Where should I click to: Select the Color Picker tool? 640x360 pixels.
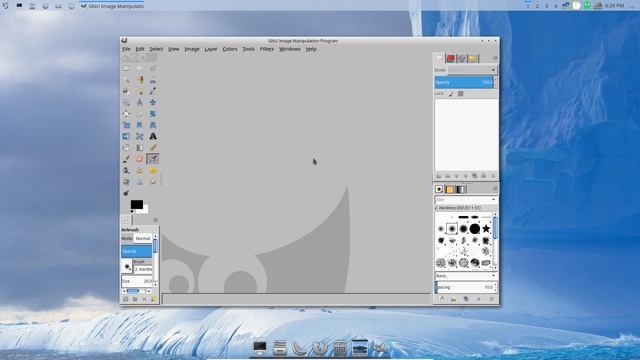(153, 91)
